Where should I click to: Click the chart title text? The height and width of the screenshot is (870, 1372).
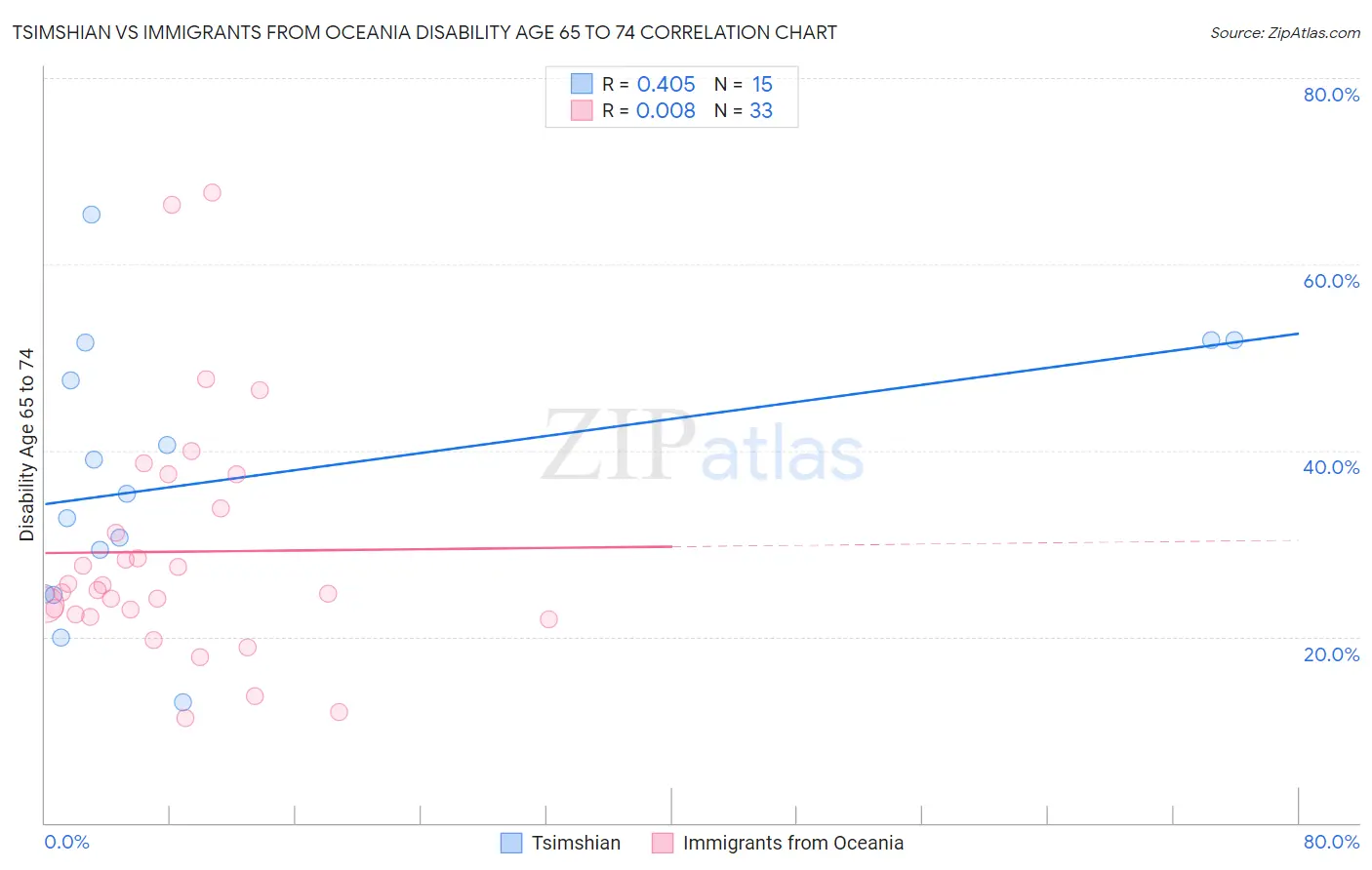424,32
